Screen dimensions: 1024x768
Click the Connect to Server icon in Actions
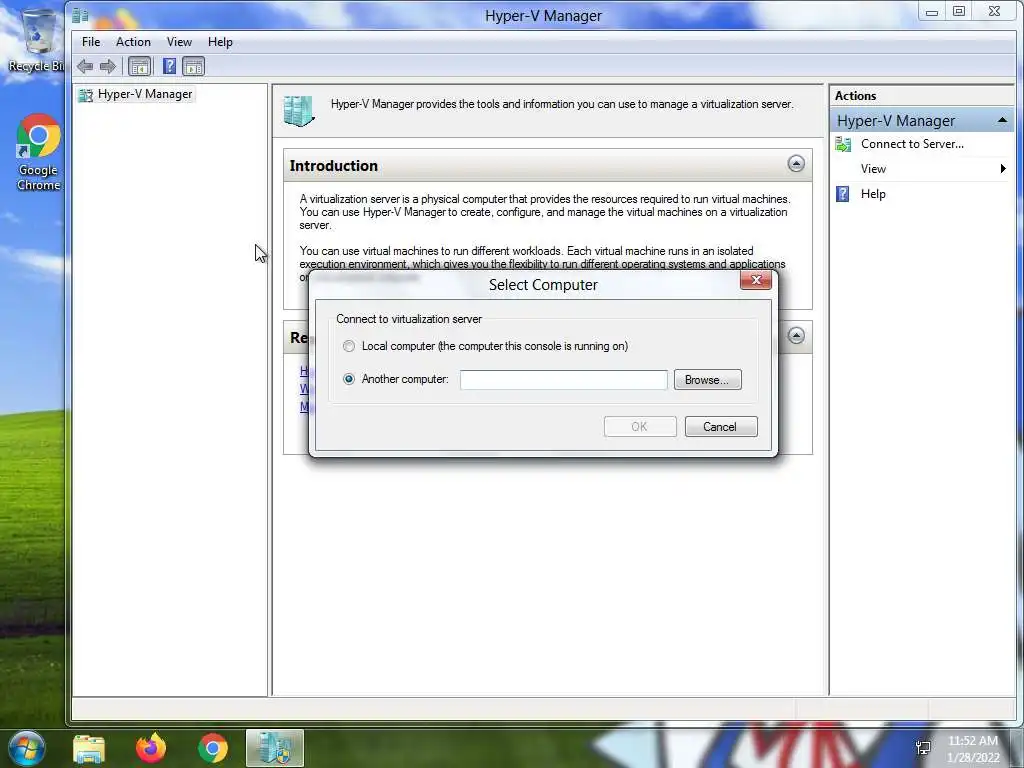click(x=843, y=144)
